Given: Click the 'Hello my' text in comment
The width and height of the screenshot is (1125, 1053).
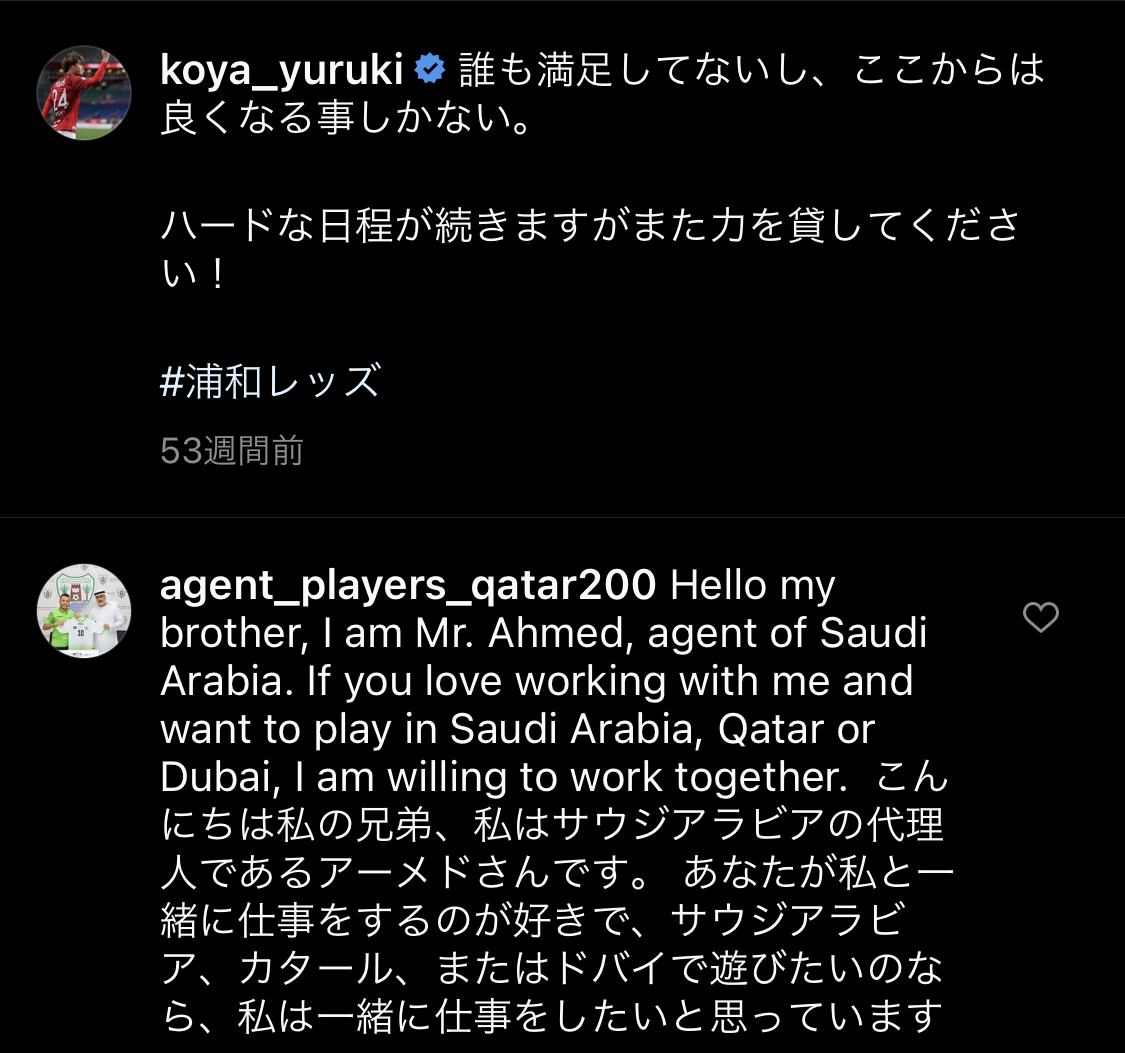Looking at the screenshot, I should [752, 585].
